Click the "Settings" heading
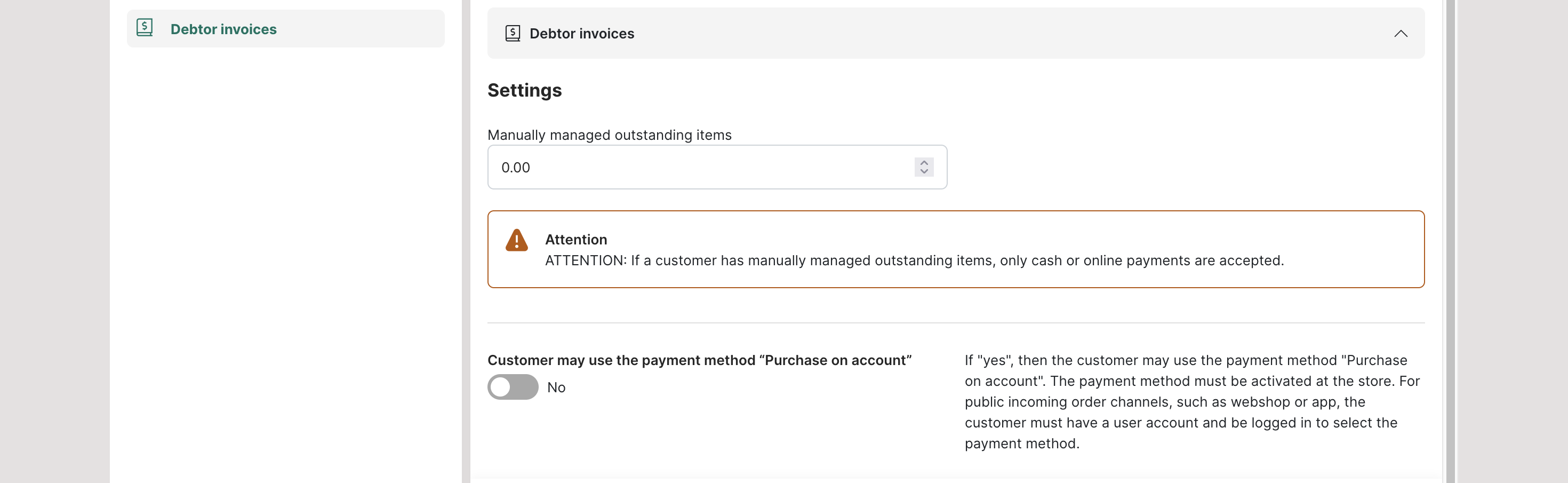This screenshot has width=1568, height=483. coord(524,90)
